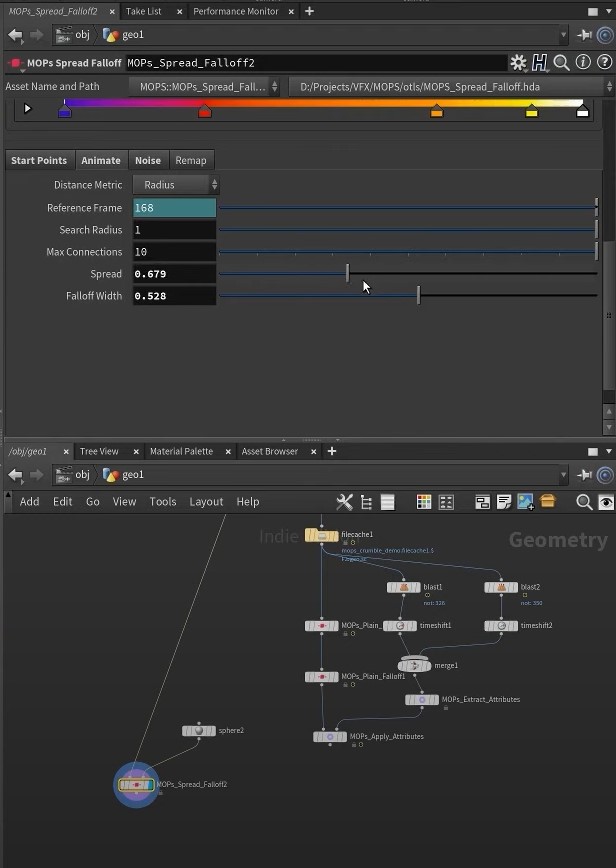Select the filecache1 node
The width and height of the screenshot is (616, 868).
[322, 536]
